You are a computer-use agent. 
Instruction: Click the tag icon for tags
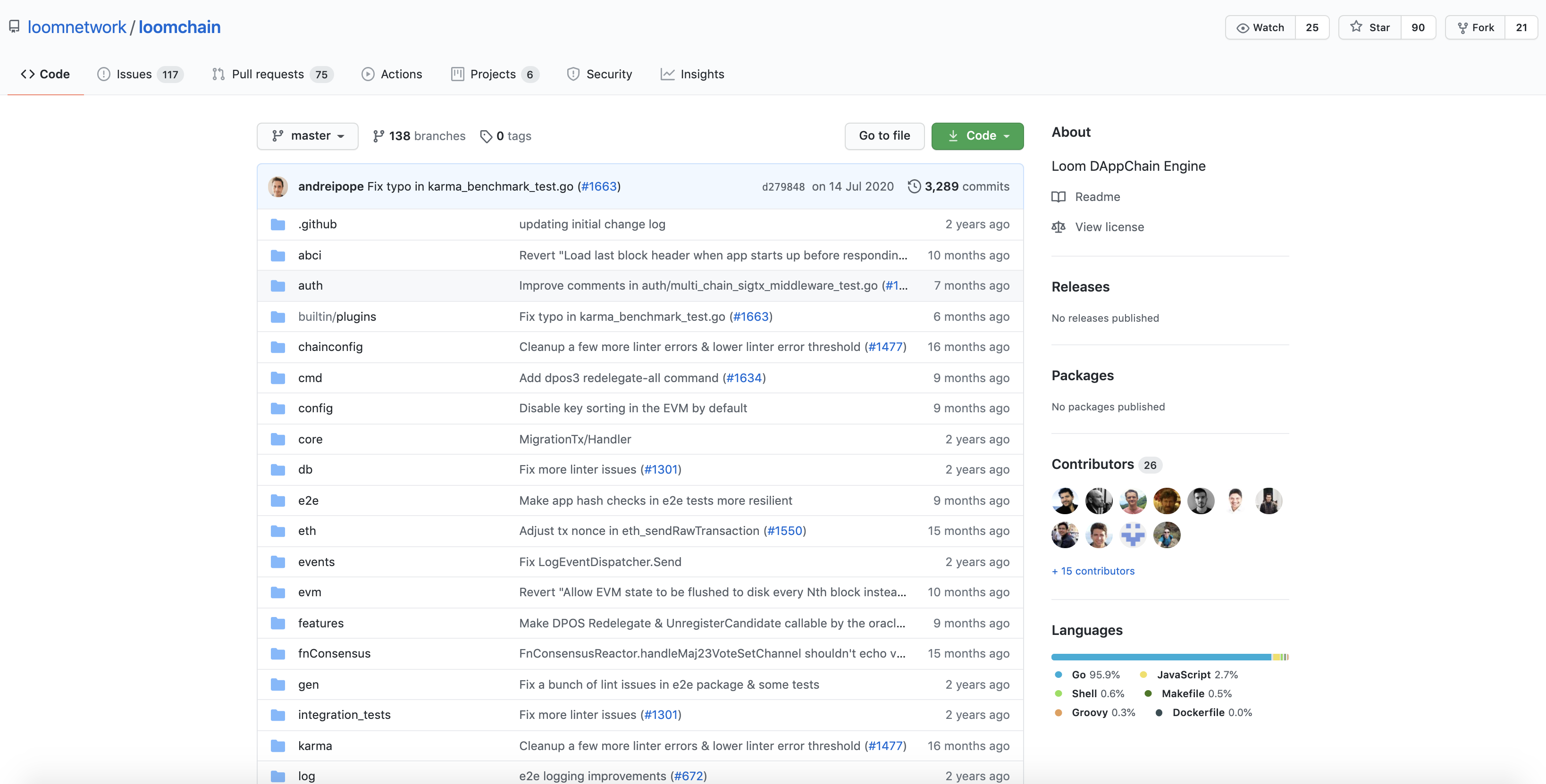pyautogui.click(x=486, y=137)
